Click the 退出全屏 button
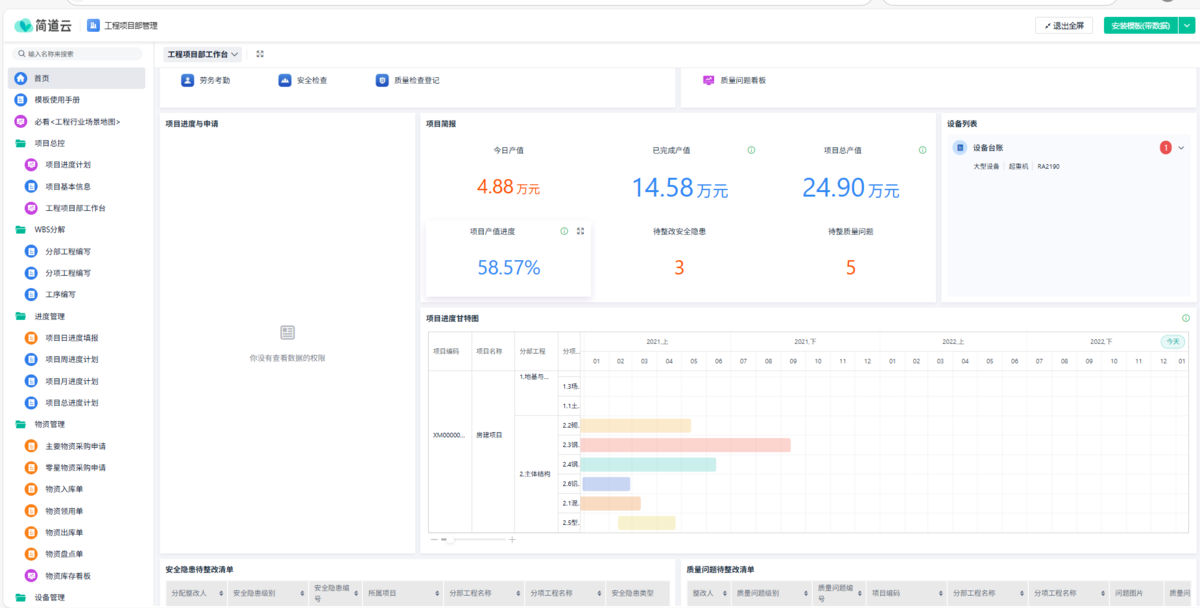This screenshot has height=608, width=1200. coord(1064,26)
